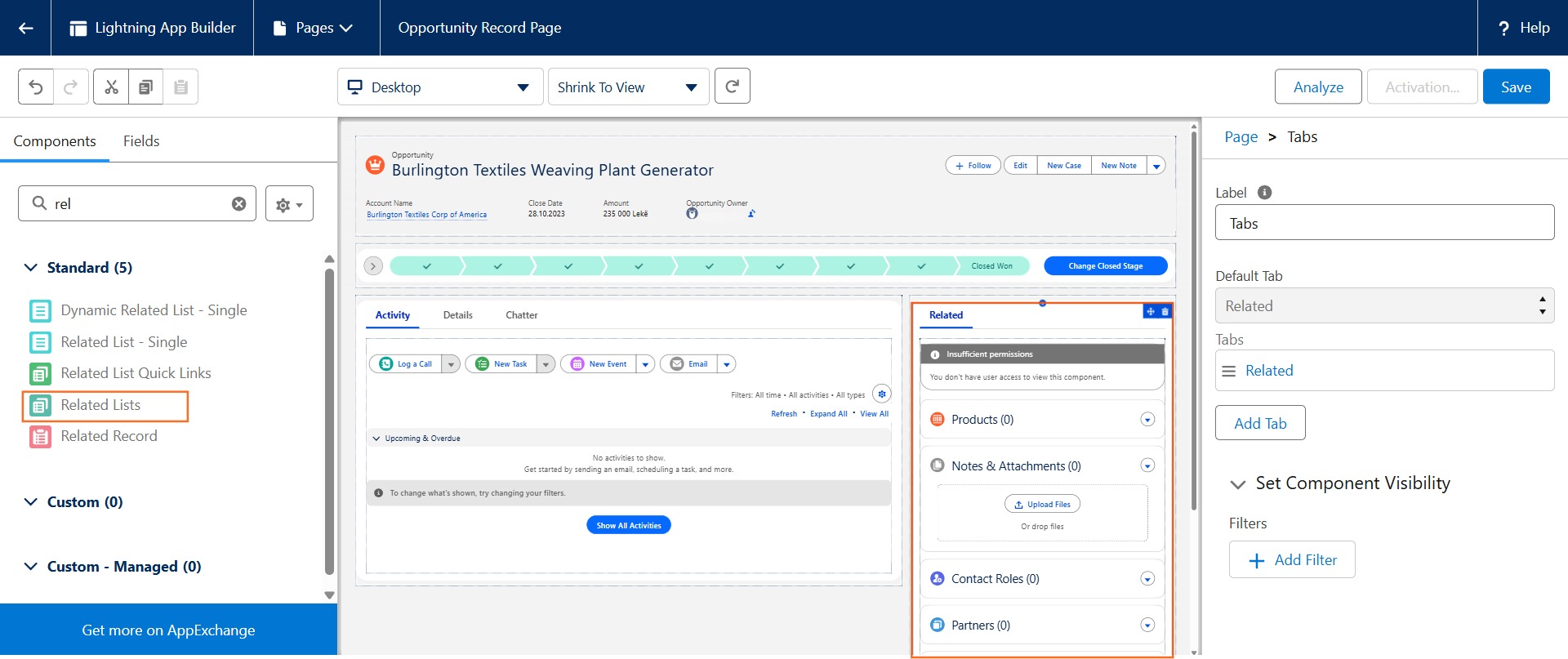
Task: Click Get more on AppExchange
Action: [x=168, y=630]
